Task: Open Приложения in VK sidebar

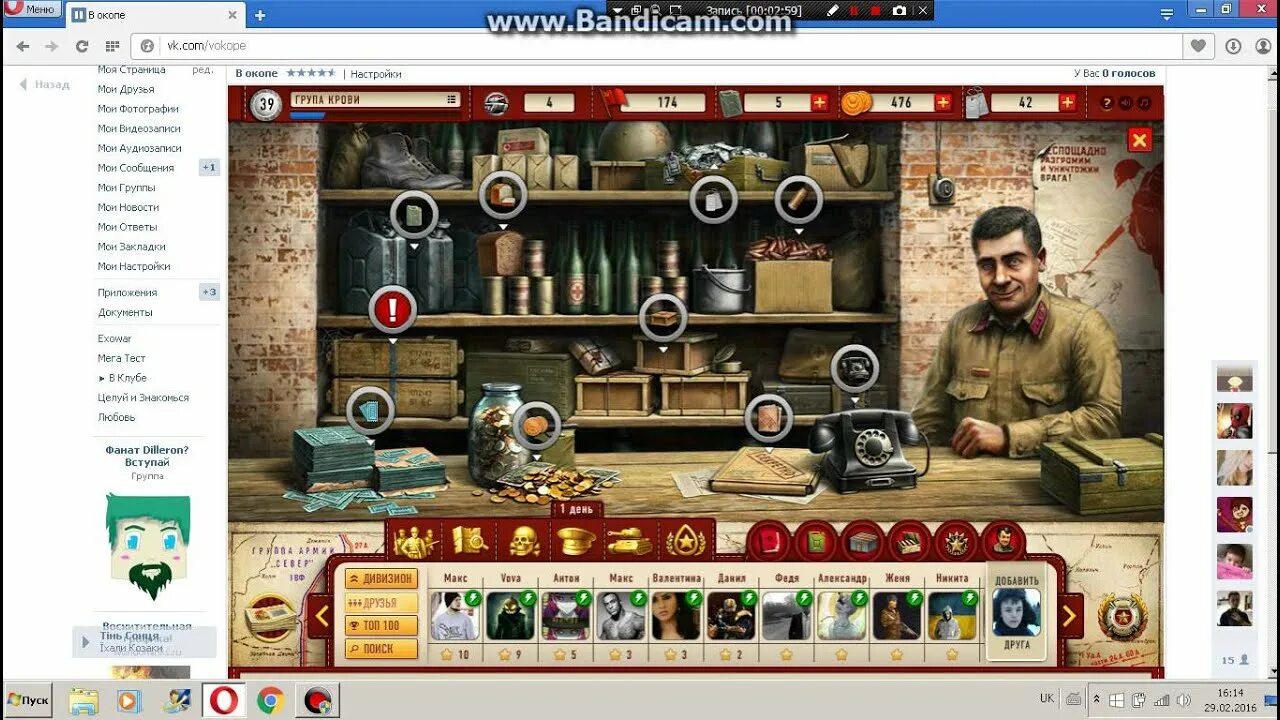Action: (127, 292)
